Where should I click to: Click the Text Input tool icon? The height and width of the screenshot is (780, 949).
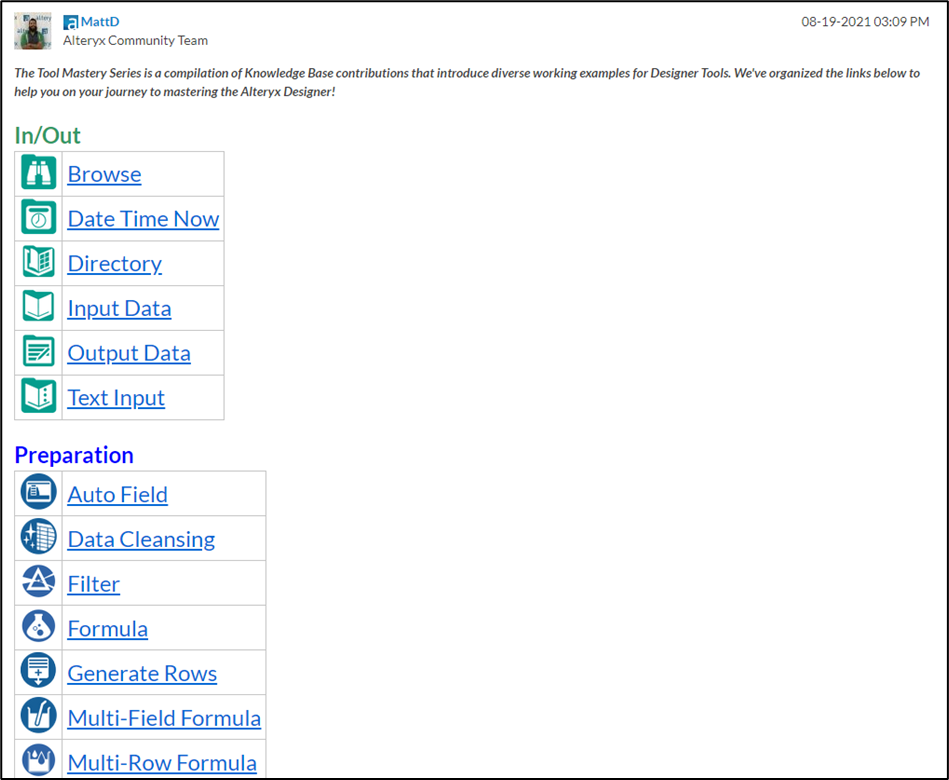tap(39, 396)
